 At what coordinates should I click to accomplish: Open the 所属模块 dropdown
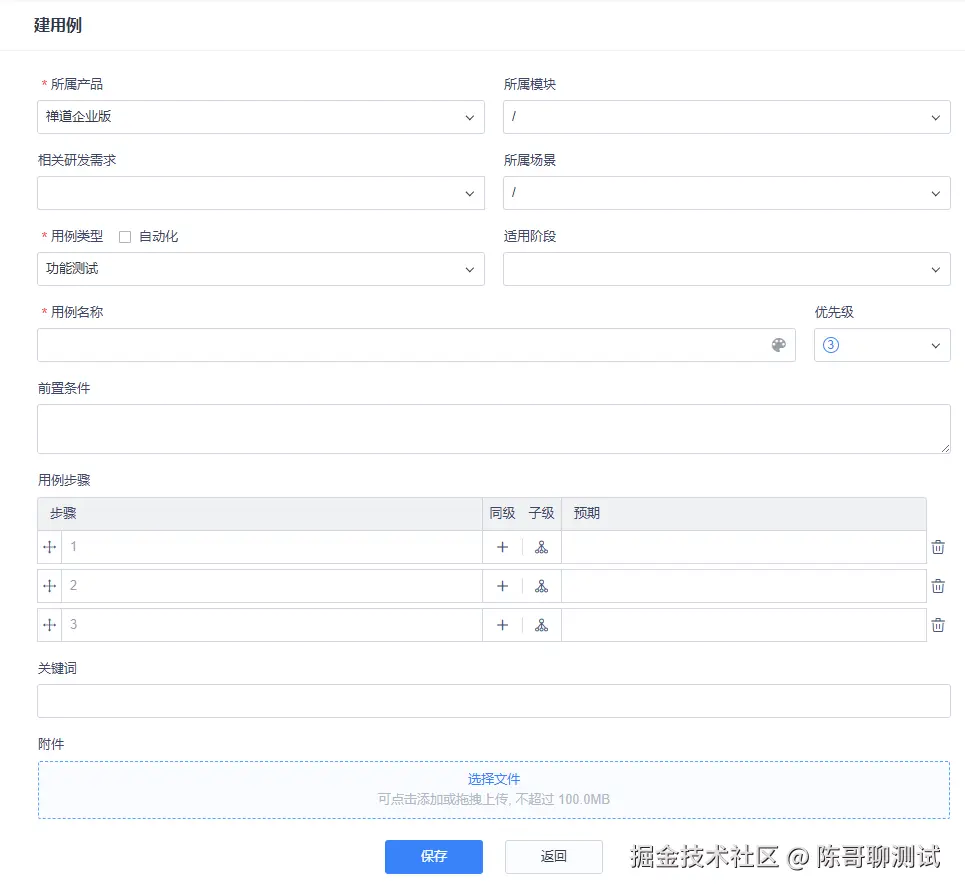click(935, 117)
